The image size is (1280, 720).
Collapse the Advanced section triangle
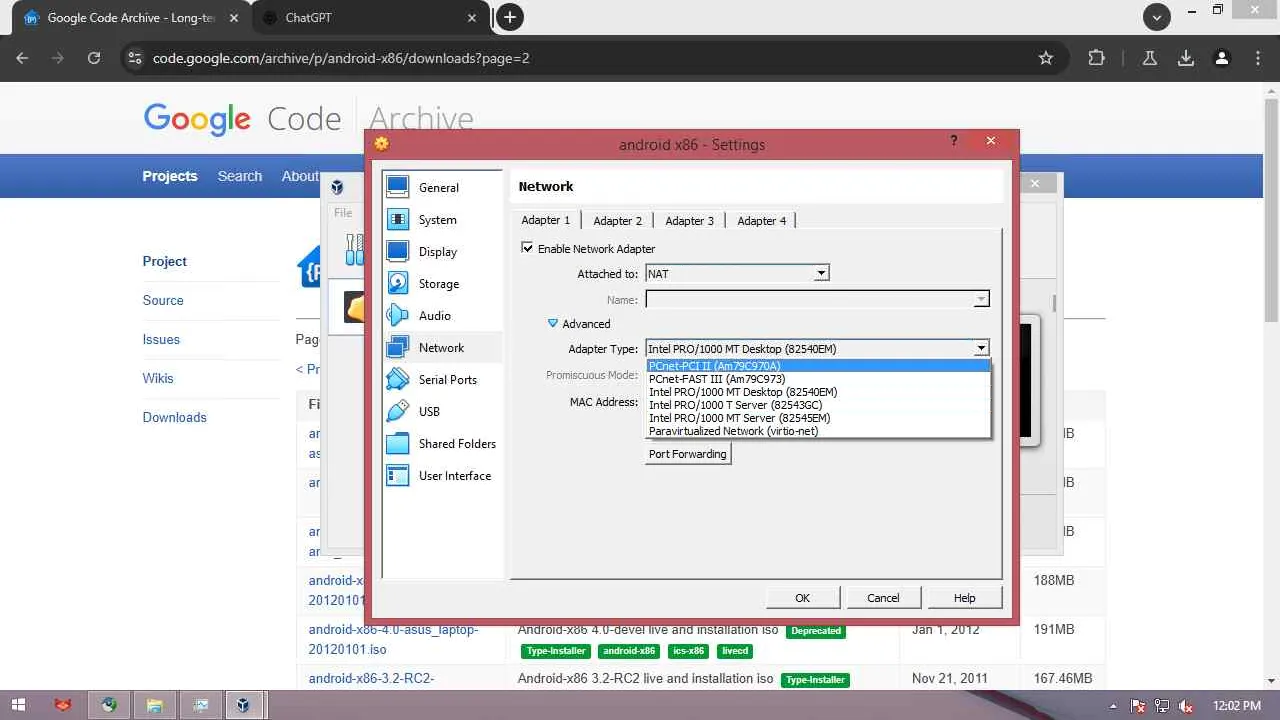coord(552,323)
